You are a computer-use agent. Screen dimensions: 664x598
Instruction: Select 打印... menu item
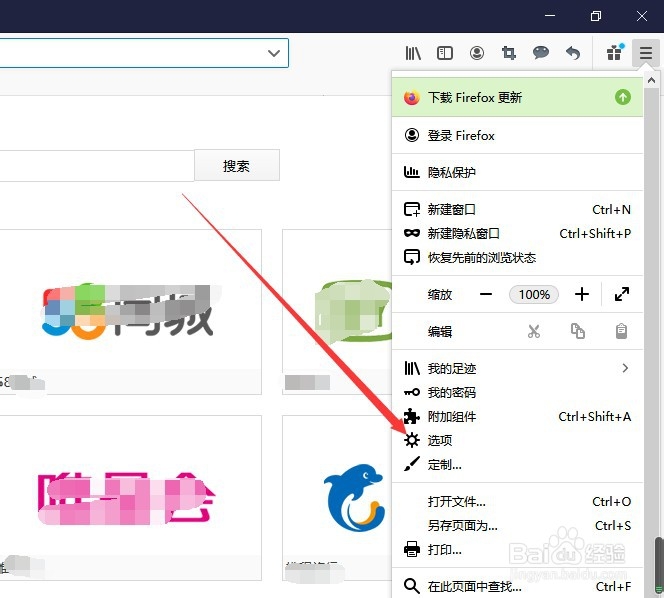click(517, 550)
